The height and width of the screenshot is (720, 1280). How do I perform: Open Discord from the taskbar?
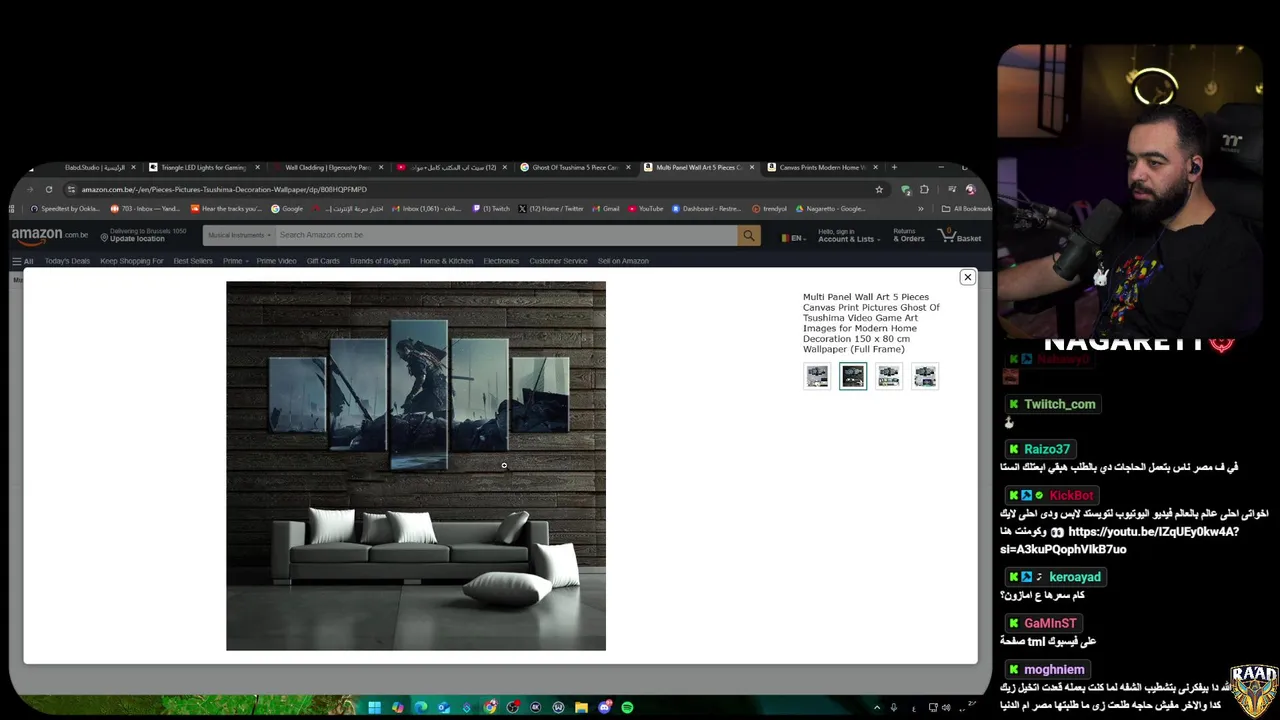(604, 707)
